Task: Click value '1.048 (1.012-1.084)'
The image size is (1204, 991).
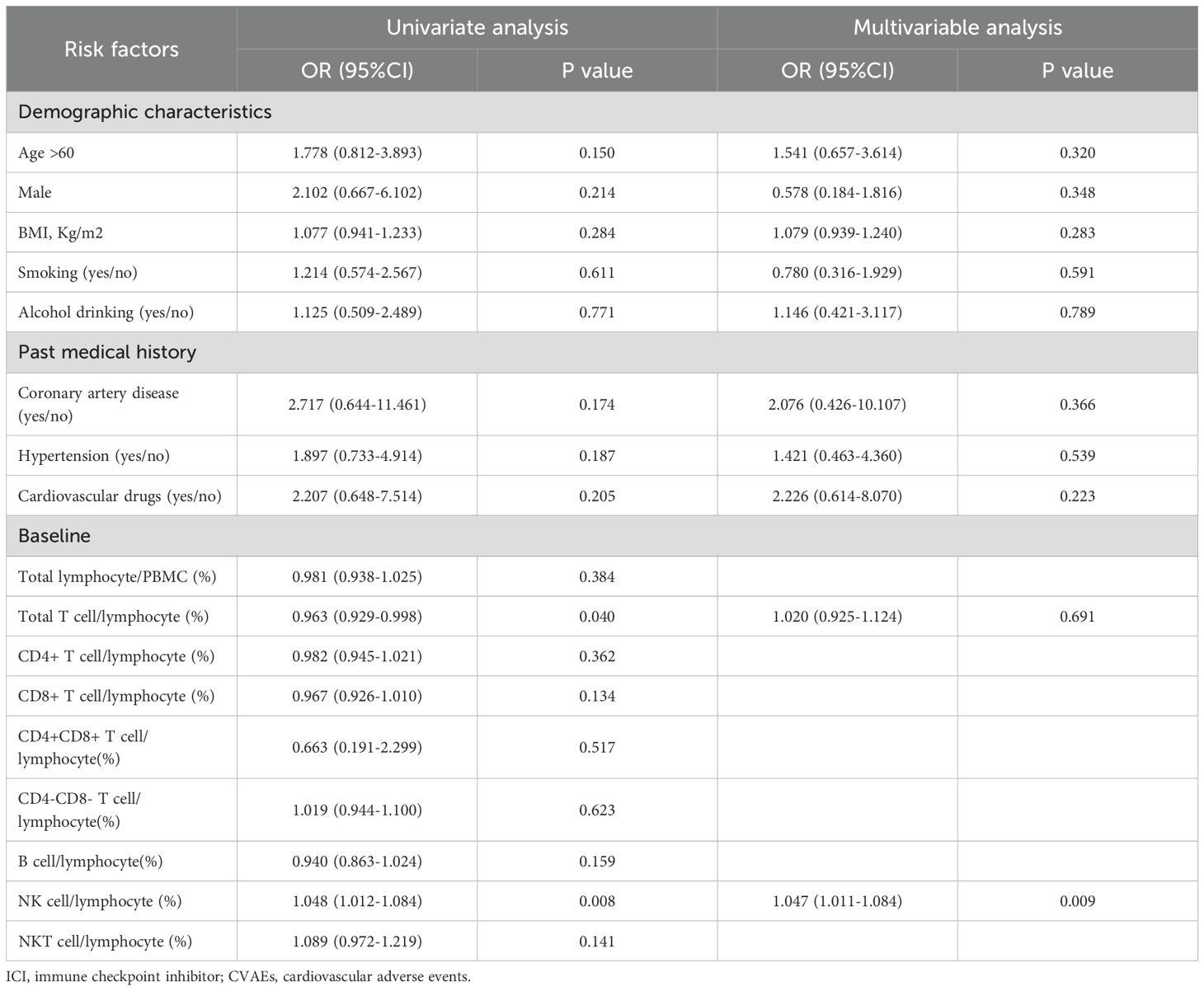Action: [x=357, y=901]
